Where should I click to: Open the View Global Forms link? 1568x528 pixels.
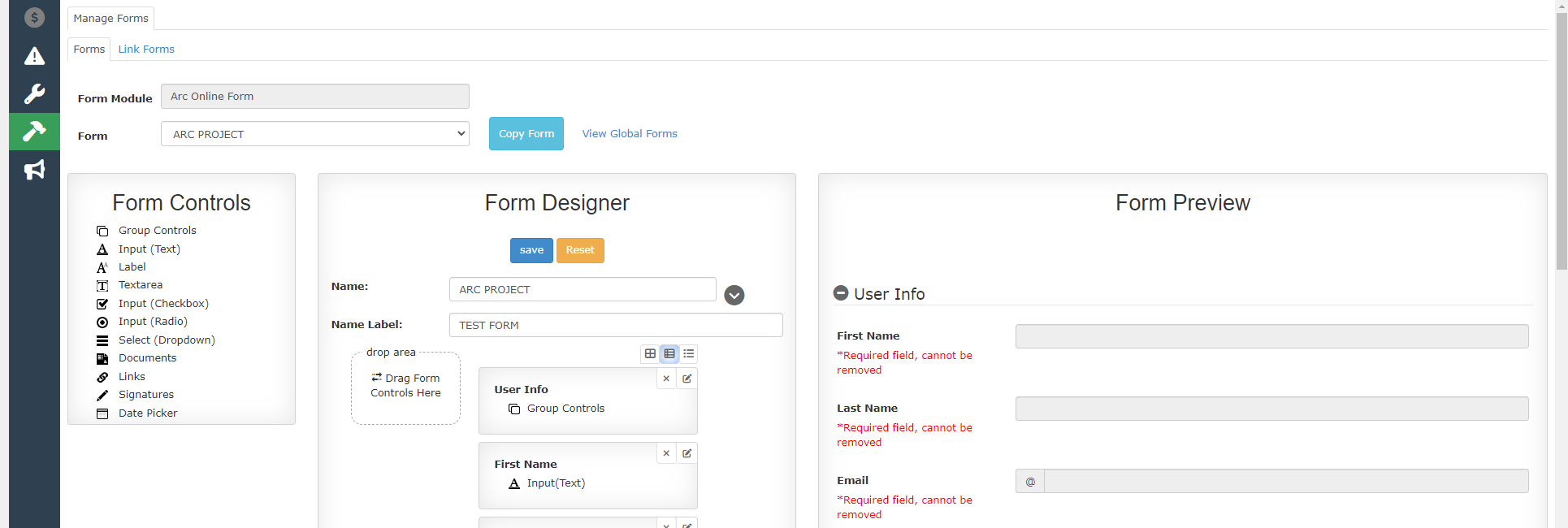[630, 133]
